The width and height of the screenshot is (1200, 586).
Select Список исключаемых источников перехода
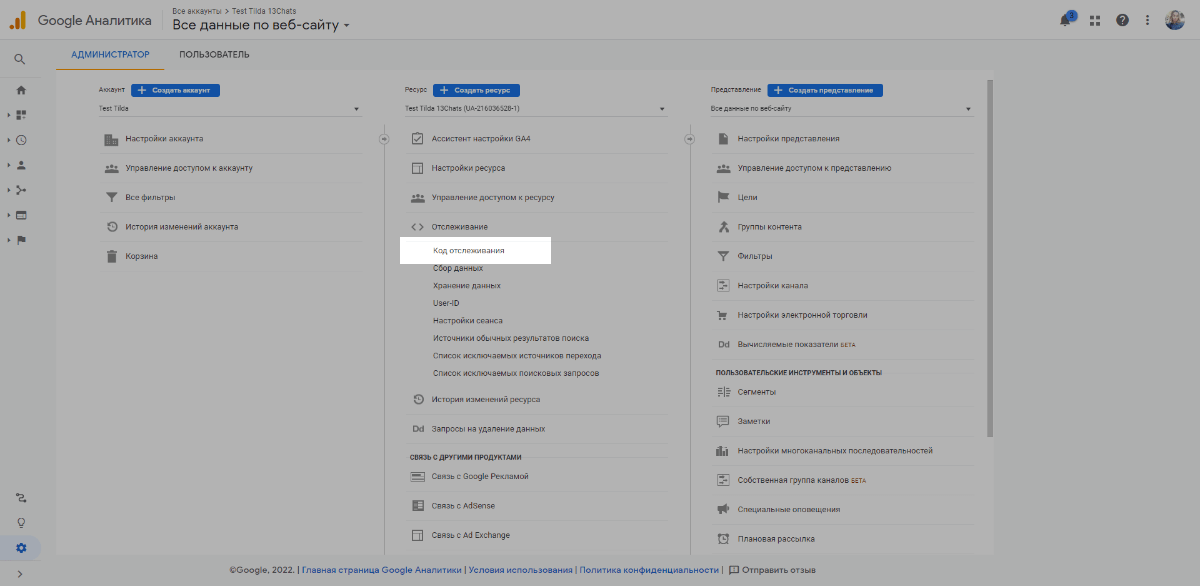(517, 356)
